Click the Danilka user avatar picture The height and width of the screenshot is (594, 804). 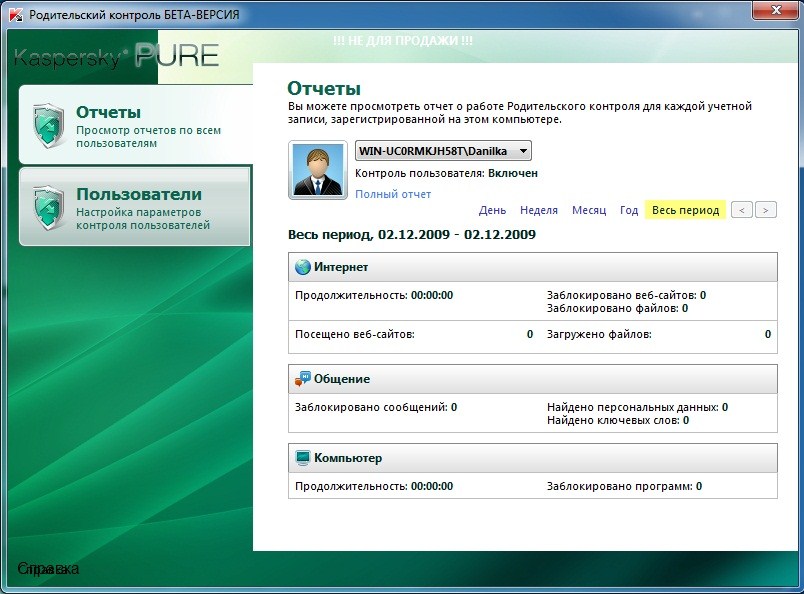click(x=318, y=170)
